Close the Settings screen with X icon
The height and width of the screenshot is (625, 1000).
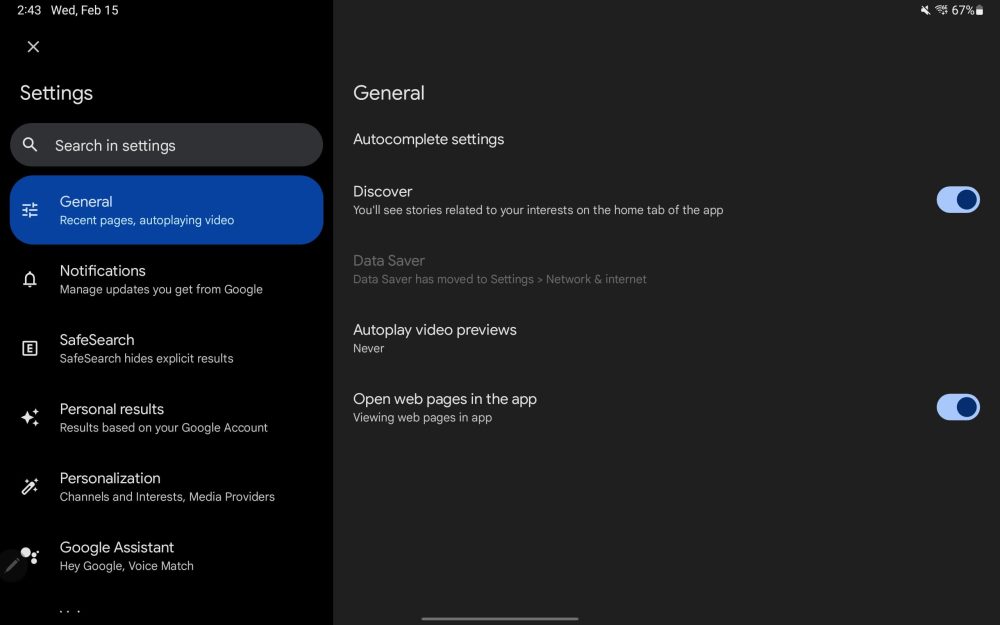pos(33,47)
